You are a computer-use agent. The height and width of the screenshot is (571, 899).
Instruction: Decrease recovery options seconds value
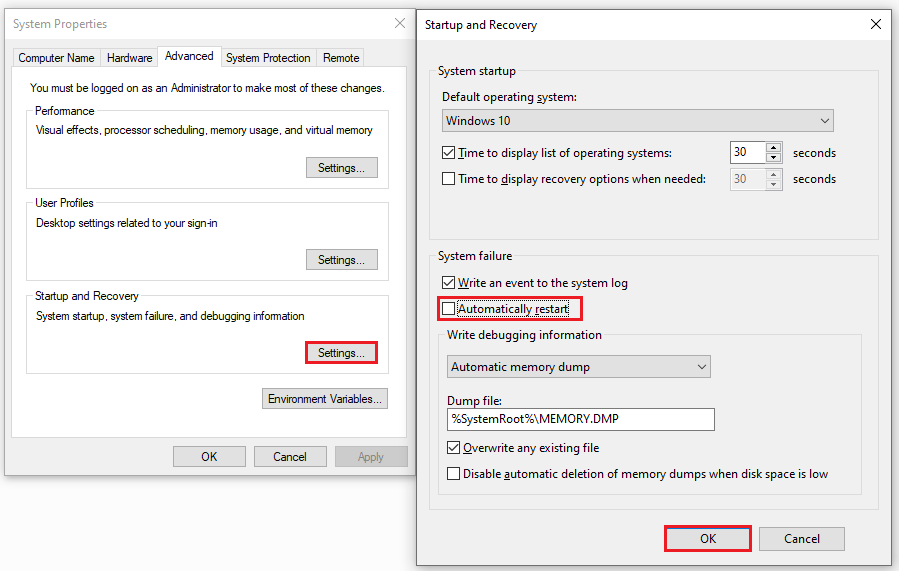click(x=773, y=184)
